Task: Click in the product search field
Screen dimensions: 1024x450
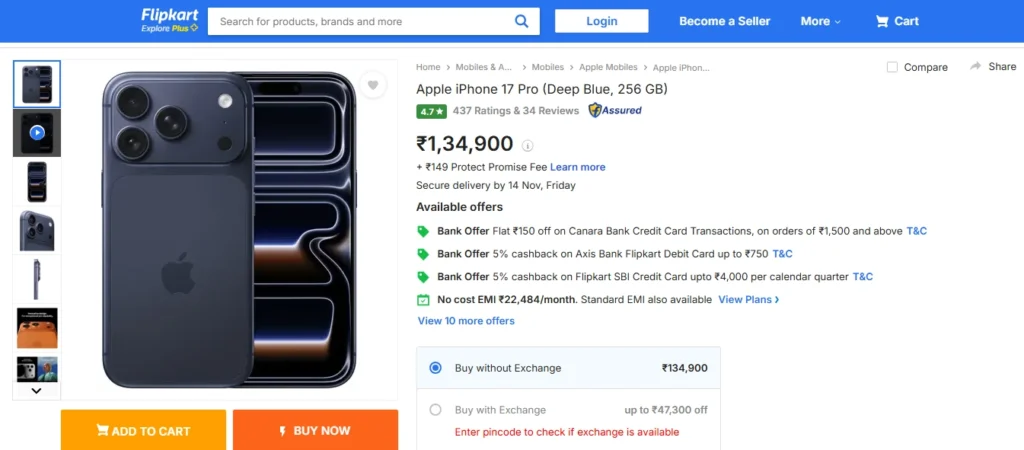Action: 360,21
